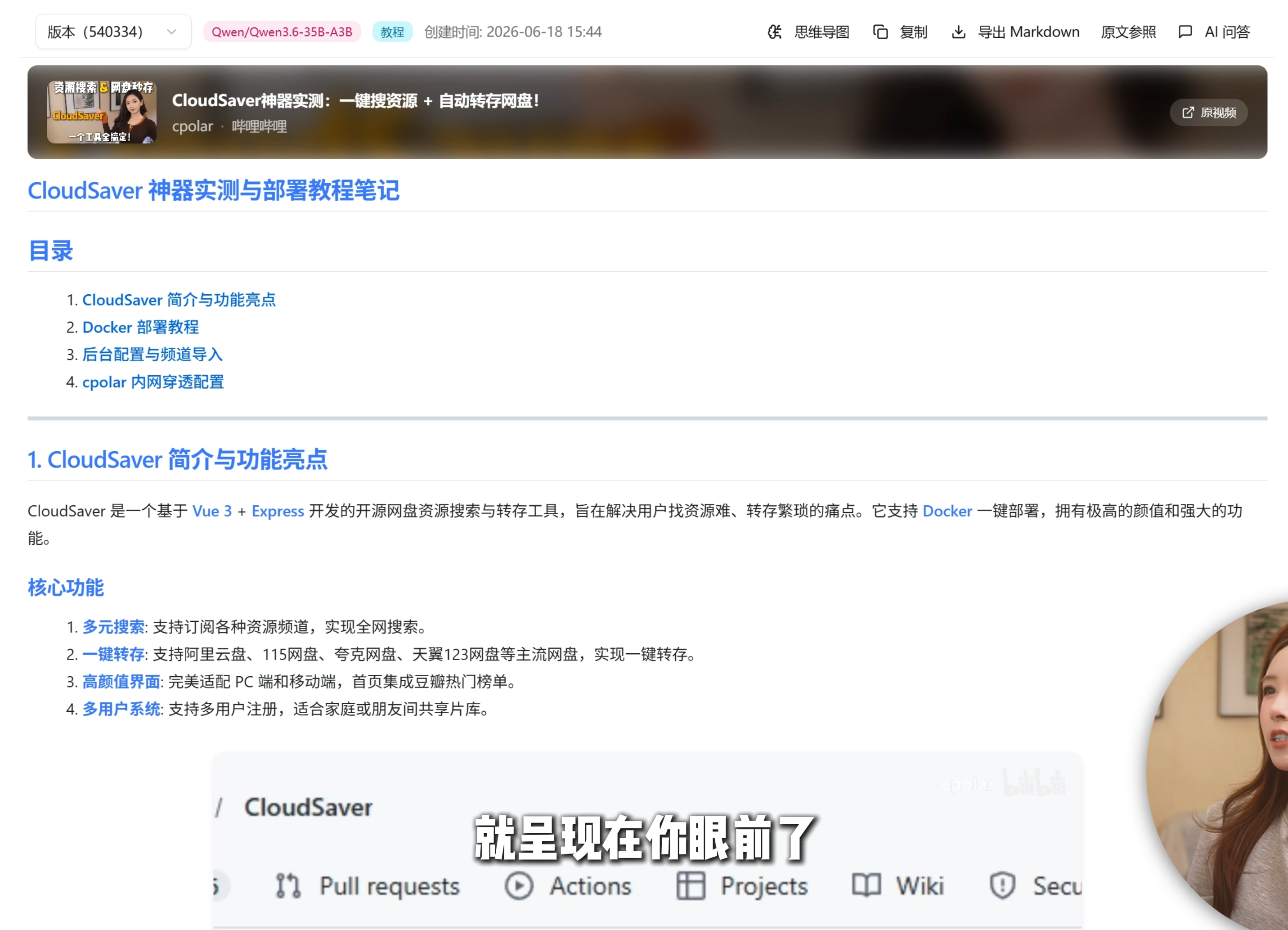Click the Docker term in the intro paragraph
The width and height of the screenshot is (1288, 930).
point(947,511)
